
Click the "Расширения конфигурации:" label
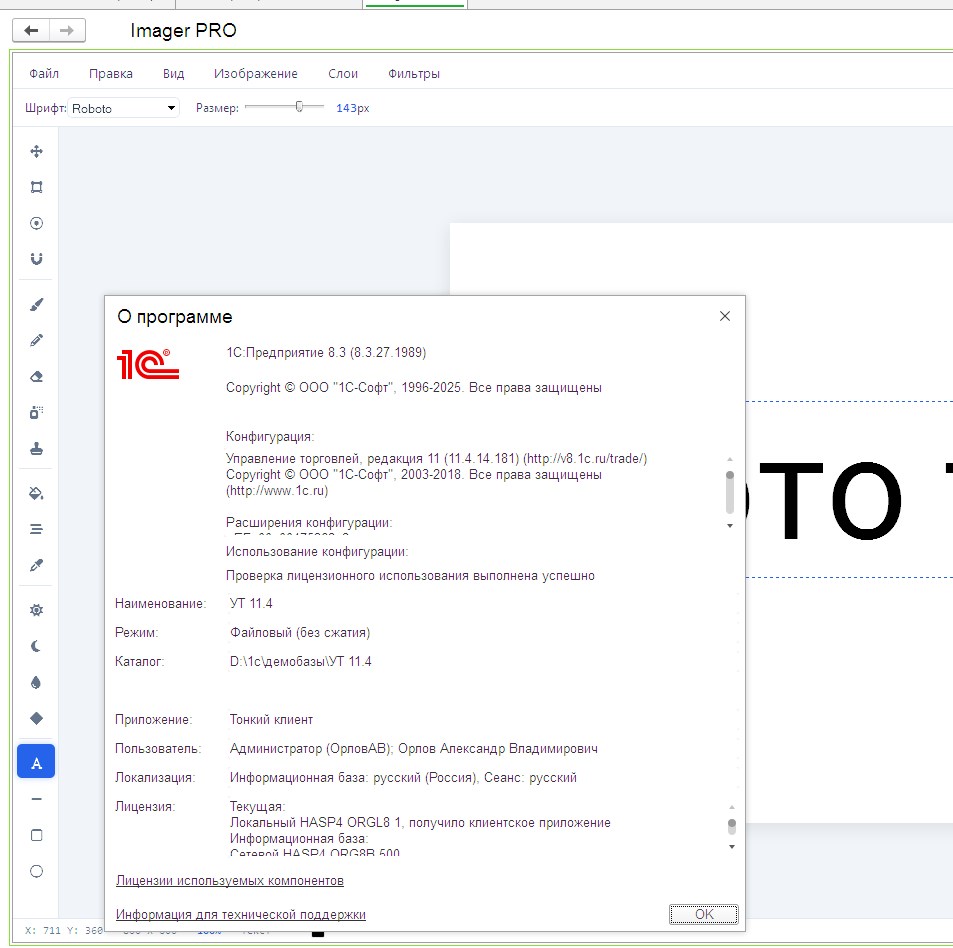pyautogui.click(x=309, y=523)
